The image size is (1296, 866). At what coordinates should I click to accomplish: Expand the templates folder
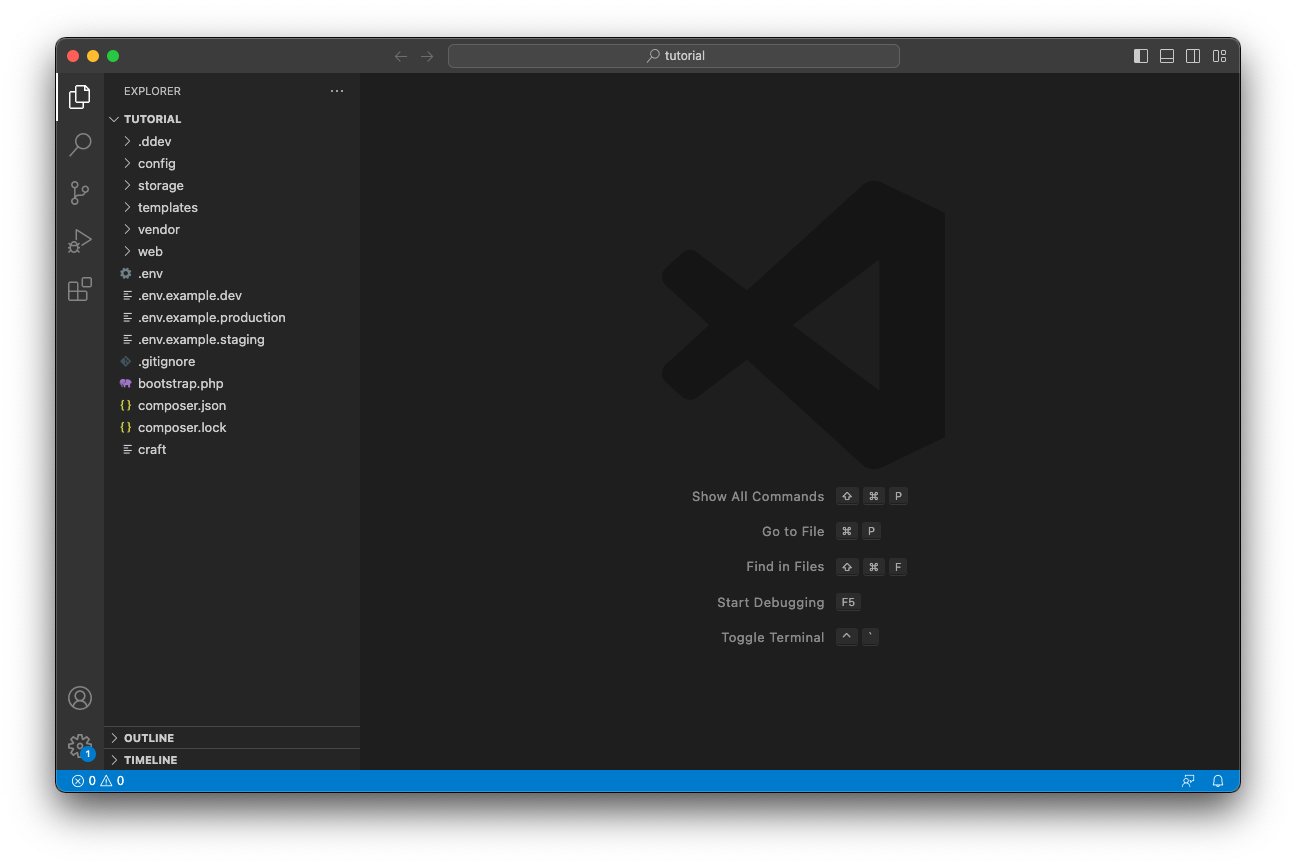click(167, 208)
